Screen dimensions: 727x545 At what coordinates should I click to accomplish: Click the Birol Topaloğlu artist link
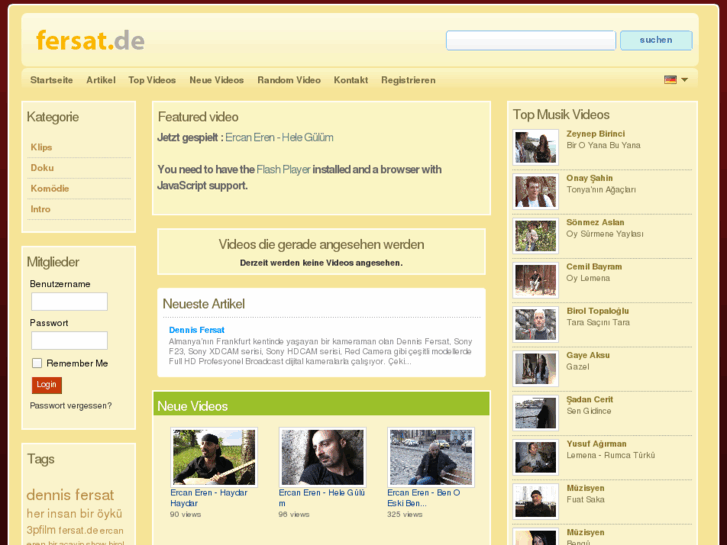pos(598,311)
